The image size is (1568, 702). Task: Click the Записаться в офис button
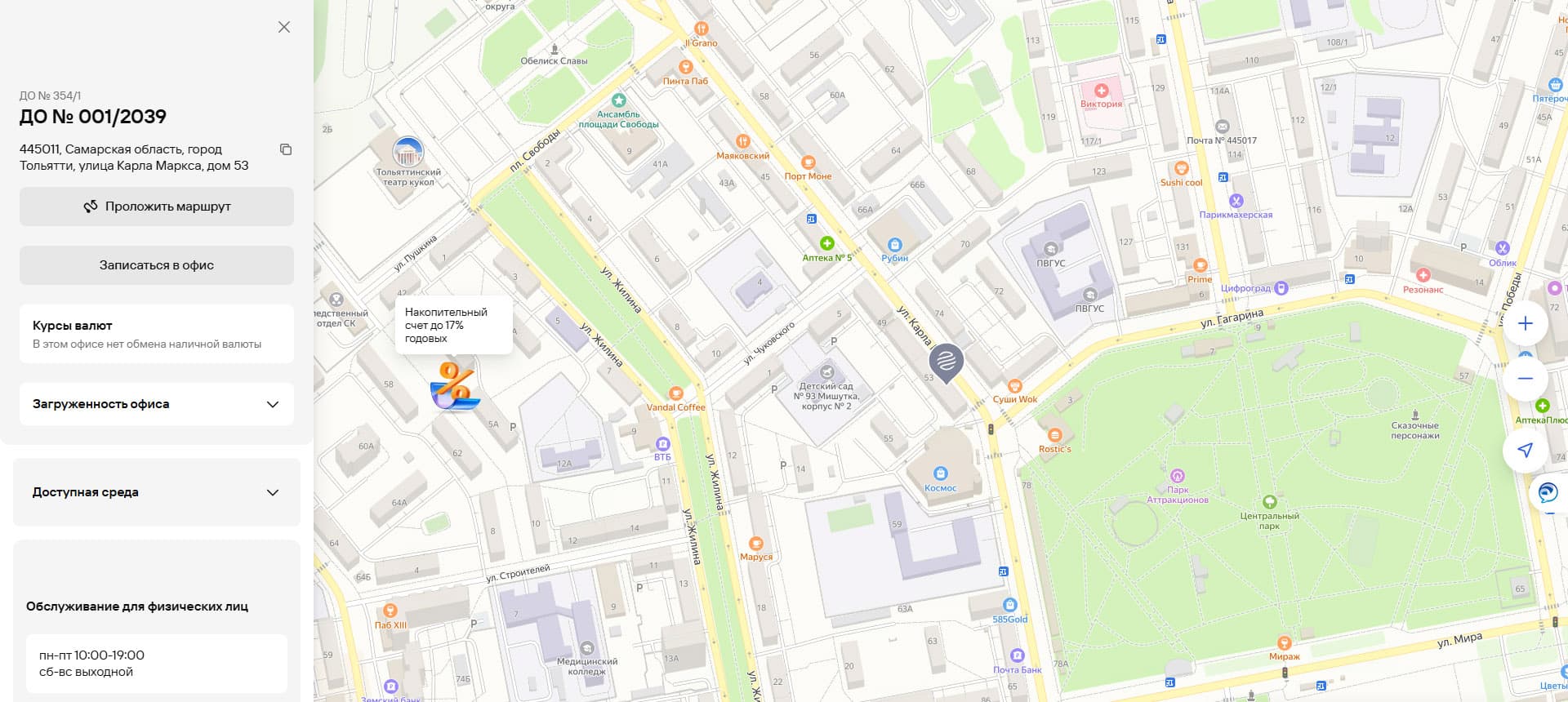(x=157, y=265)
